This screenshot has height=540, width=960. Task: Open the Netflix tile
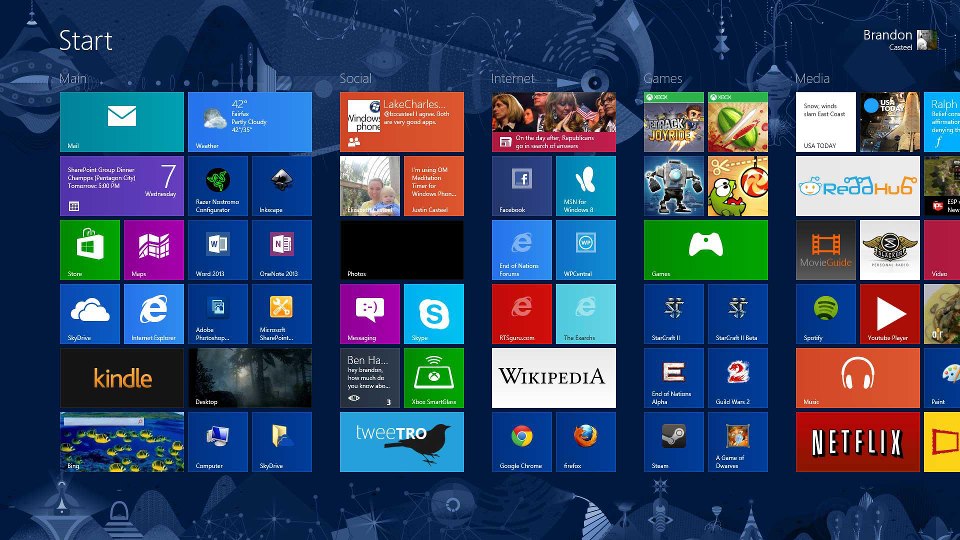tap(857, 441)
